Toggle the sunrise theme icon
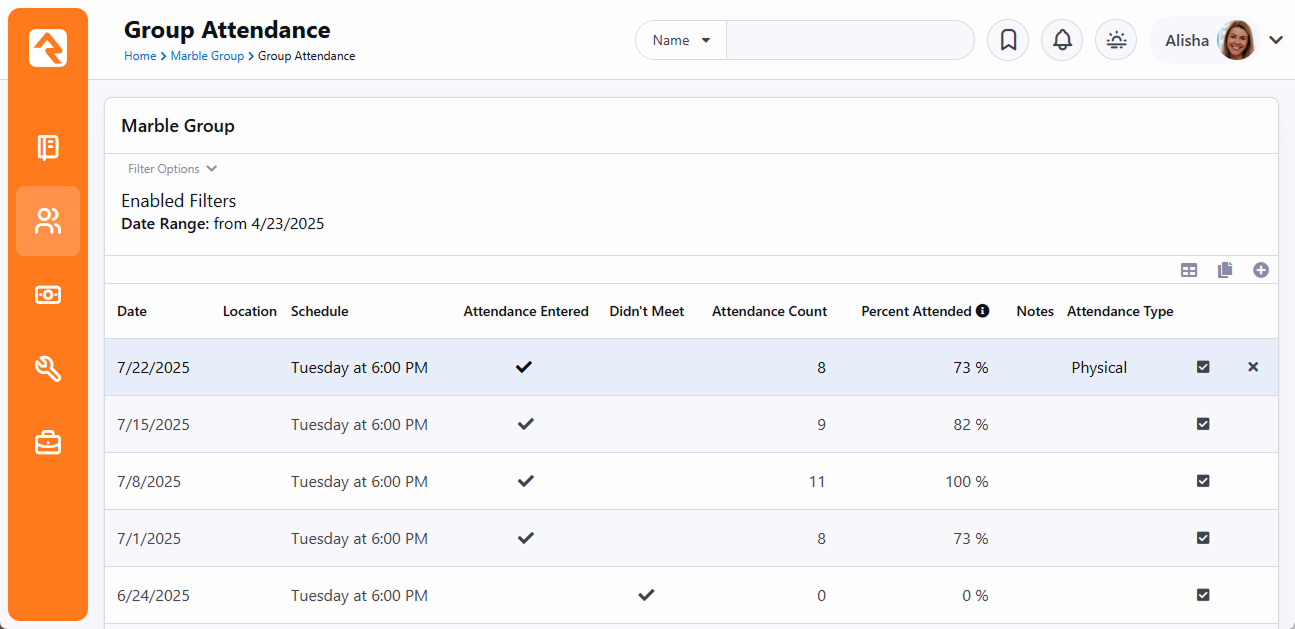Image resolution: width=1295 pixels, height=629 pixels. tap(1116, 41)
